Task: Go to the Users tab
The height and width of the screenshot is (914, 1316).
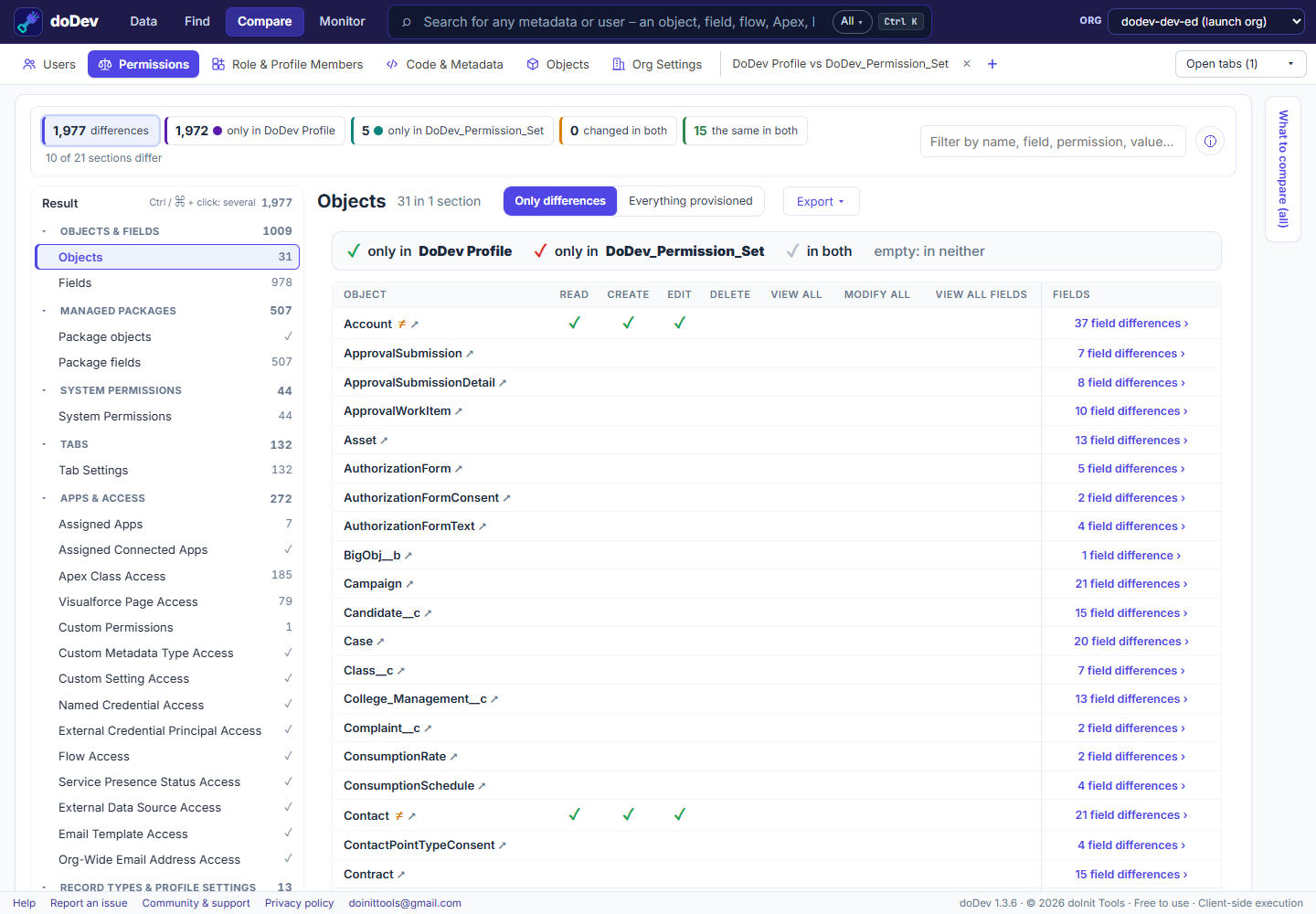Action: [49, 64]
